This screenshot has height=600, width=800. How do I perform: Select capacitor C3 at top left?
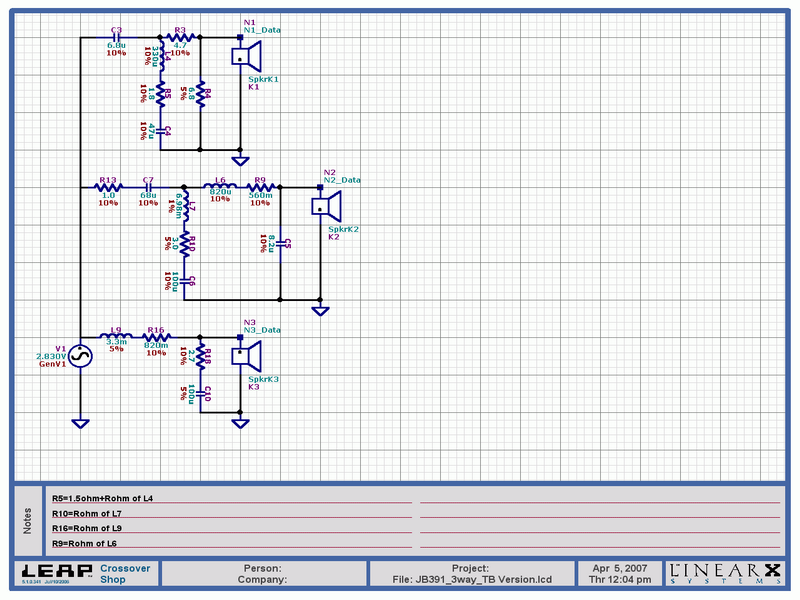click(x=116, y=37)
